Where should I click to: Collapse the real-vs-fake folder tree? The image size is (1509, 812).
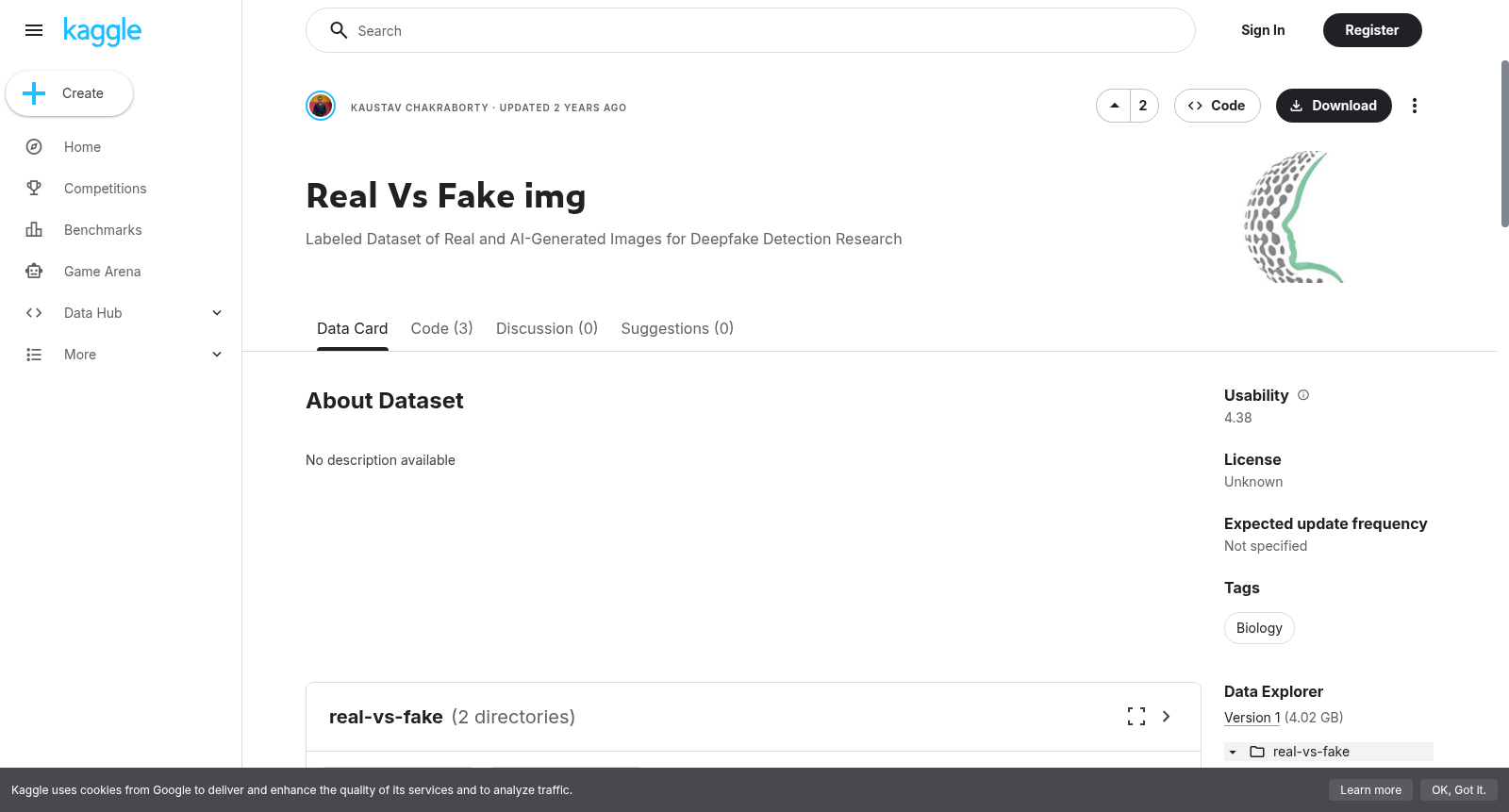pos(1233,752)
